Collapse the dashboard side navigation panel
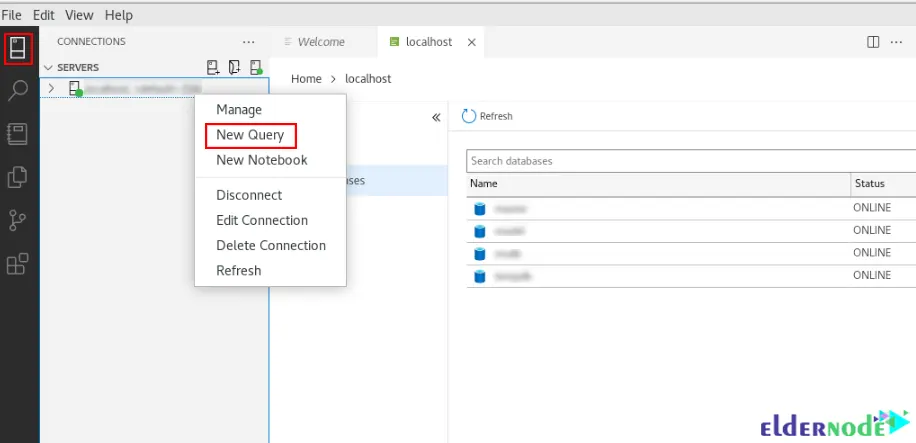Screen dimensions: 916x443 436,117
